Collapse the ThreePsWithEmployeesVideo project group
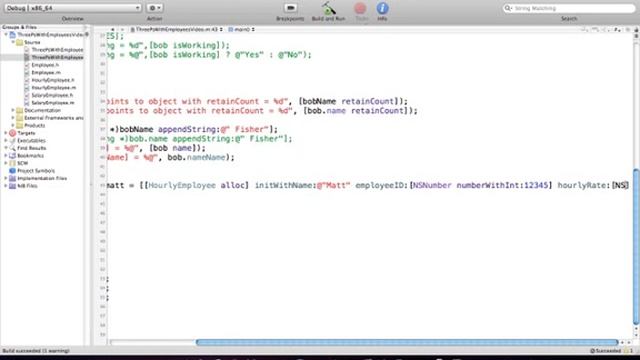This screenshot has height=360, width=640. point(6,35)
